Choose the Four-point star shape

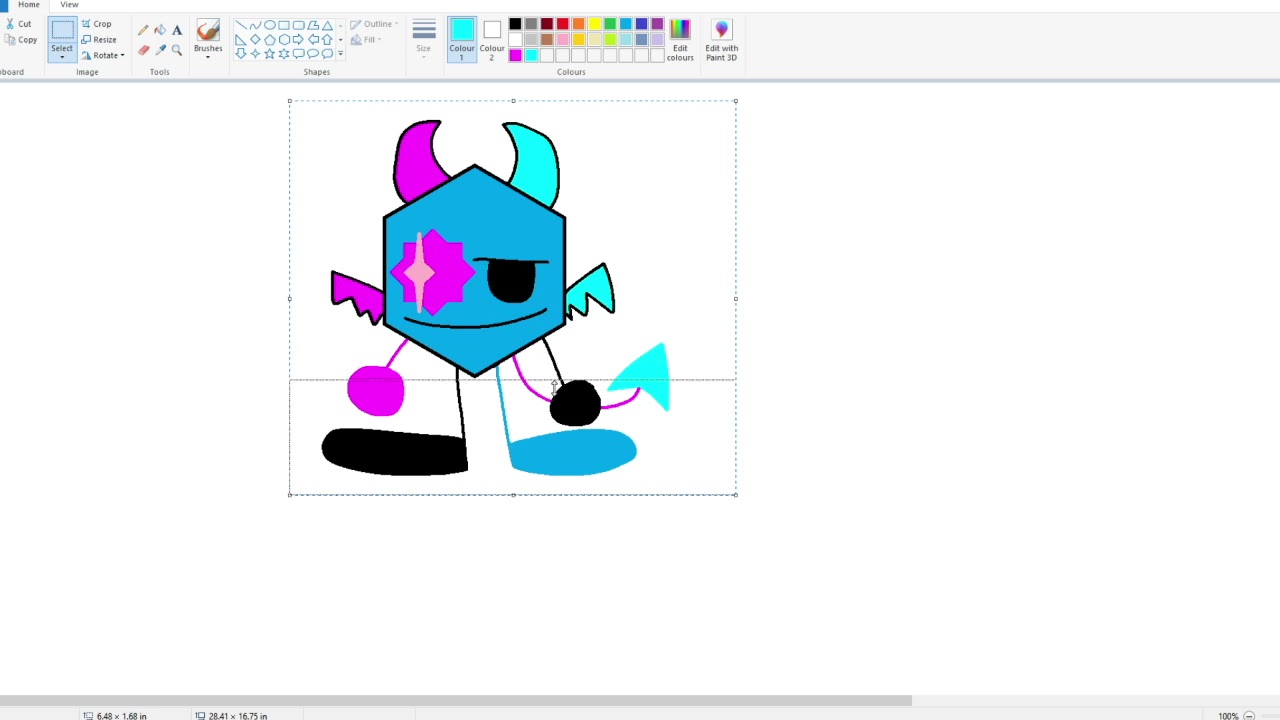click(255, 54)
